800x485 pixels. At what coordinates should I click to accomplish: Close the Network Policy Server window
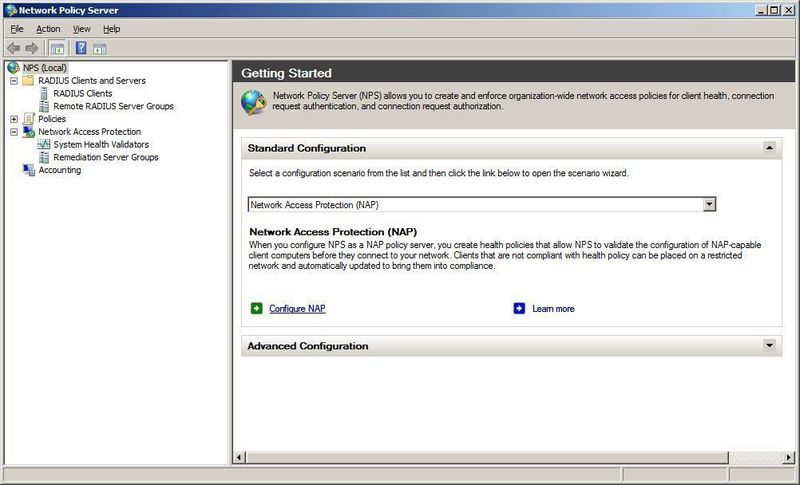[x=787, y=10]
